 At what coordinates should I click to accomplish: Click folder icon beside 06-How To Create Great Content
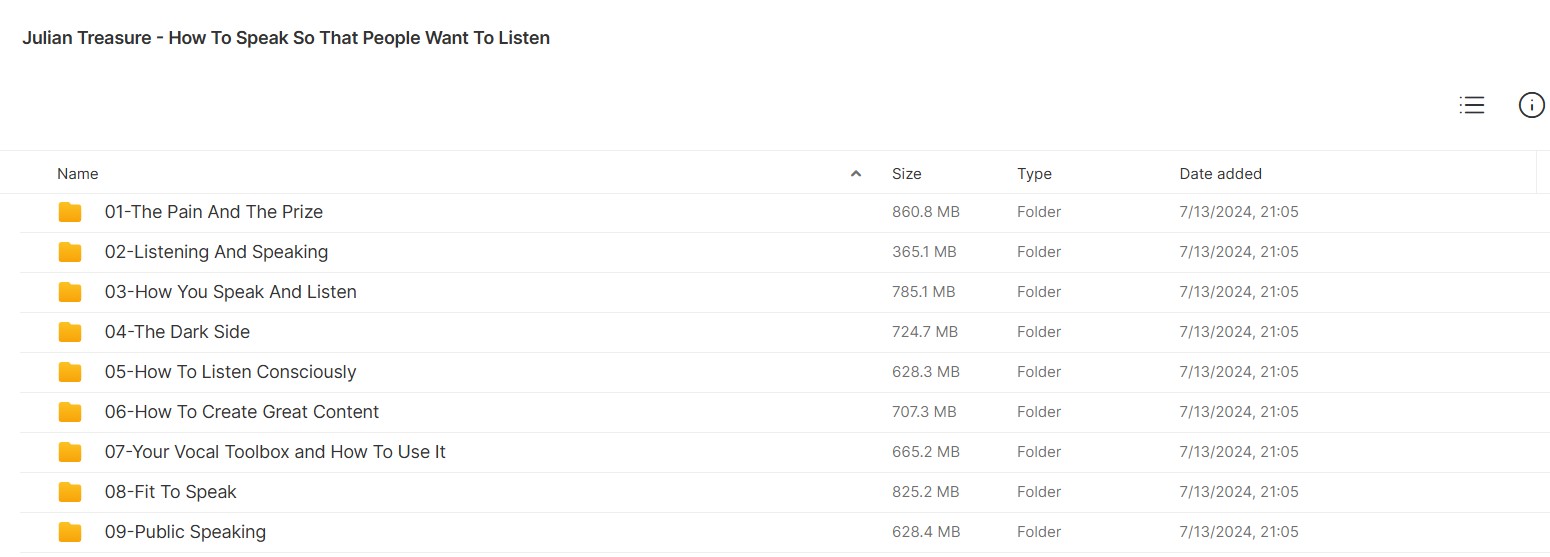point(70,412)
